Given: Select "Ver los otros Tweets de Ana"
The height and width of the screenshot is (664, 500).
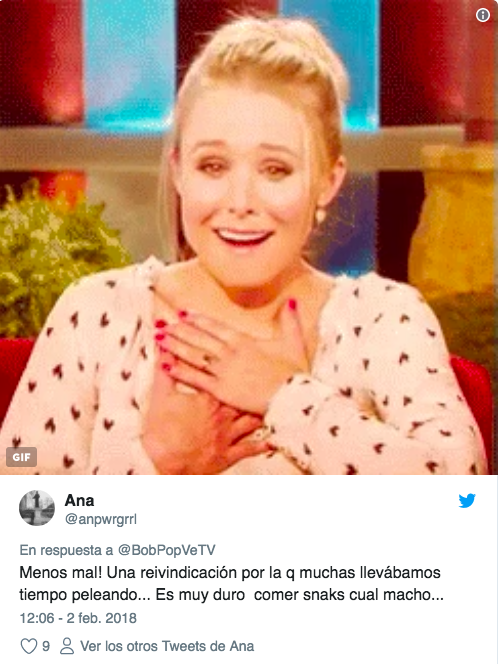Looking at the screenshot, I should (x=167, y=646).
